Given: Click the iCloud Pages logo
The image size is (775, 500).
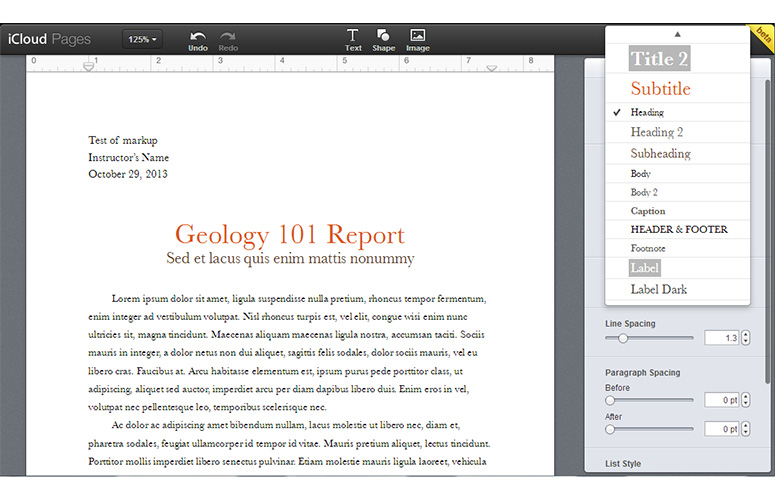Looking at the screenshot, I should tap(49, 39).
